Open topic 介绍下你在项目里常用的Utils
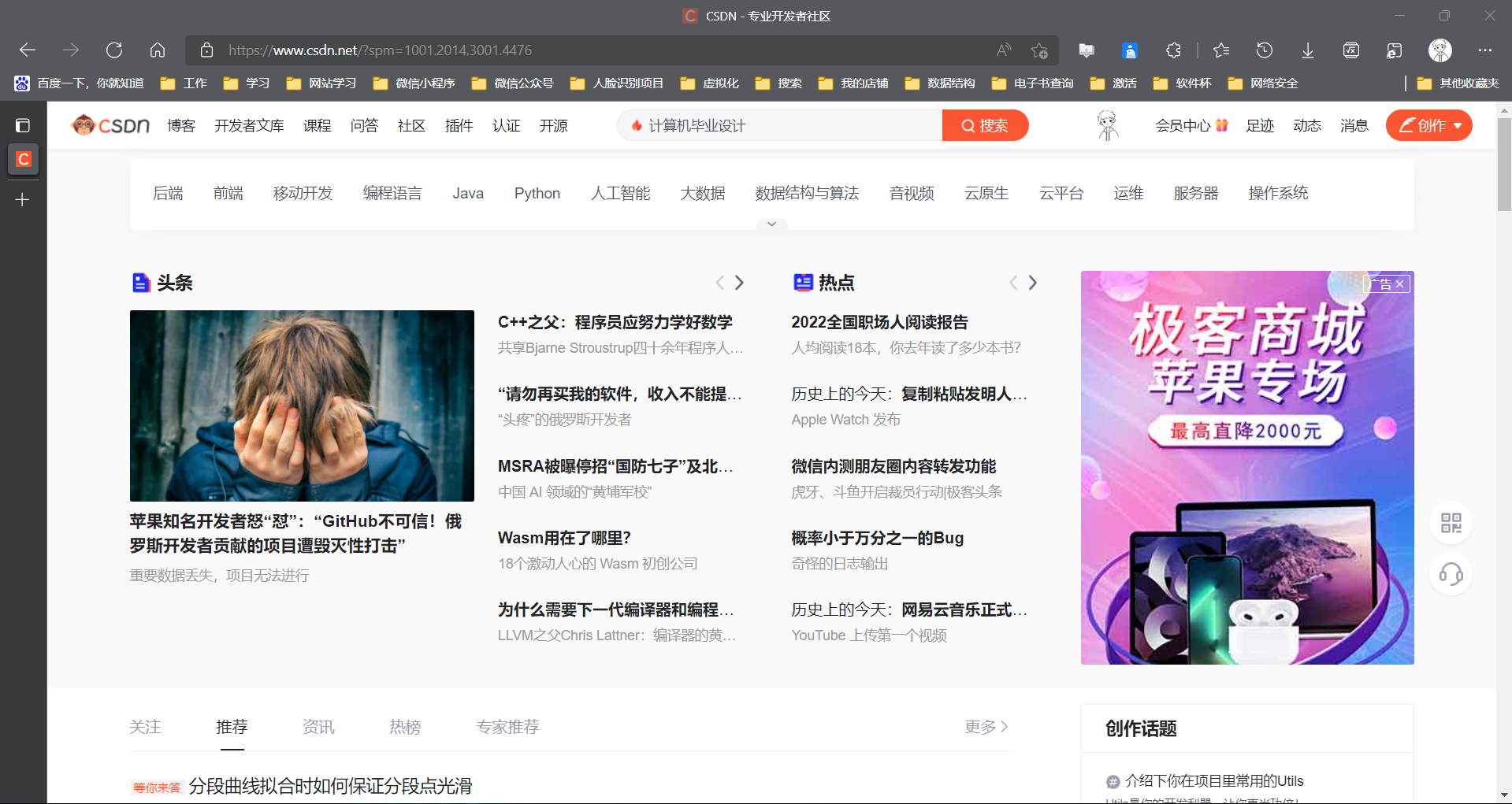This screenshot has width=1512, height=804. click(x=1214, y=781)
